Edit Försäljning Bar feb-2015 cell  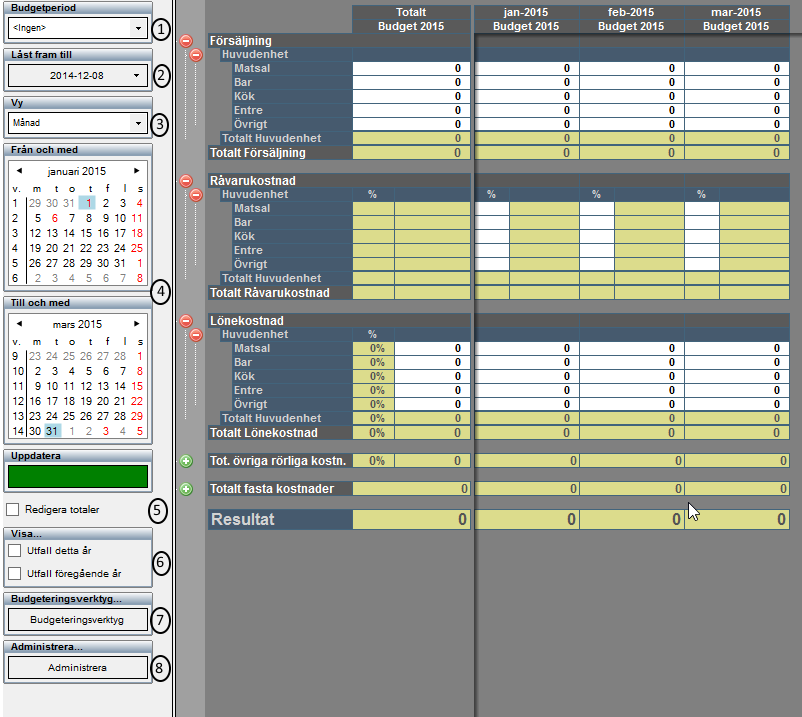pyautogui.click(x=632, y=82)
